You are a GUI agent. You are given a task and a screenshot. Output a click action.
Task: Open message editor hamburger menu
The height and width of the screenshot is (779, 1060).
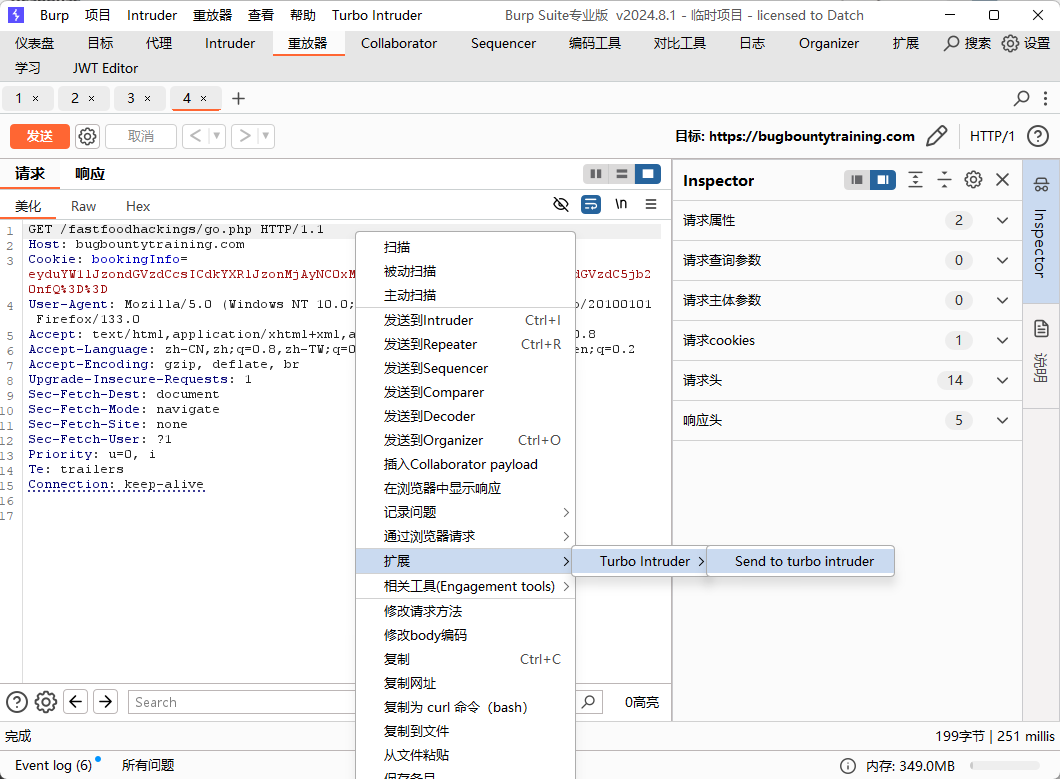(650, 204)
